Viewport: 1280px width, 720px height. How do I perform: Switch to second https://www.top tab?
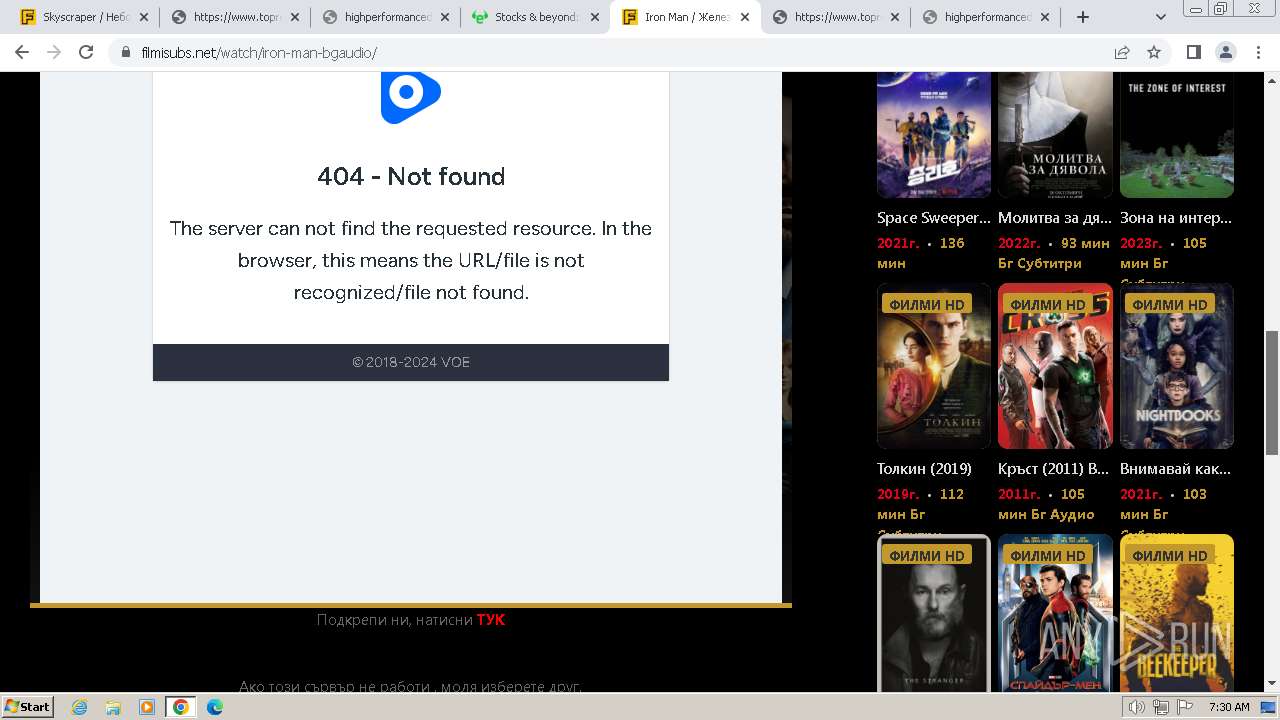[x=835, y=17]
